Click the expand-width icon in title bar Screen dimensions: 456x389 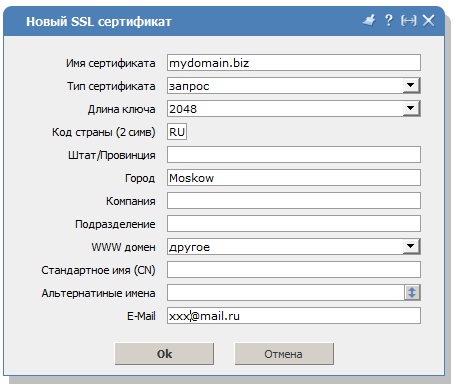(x=408, y=21)
